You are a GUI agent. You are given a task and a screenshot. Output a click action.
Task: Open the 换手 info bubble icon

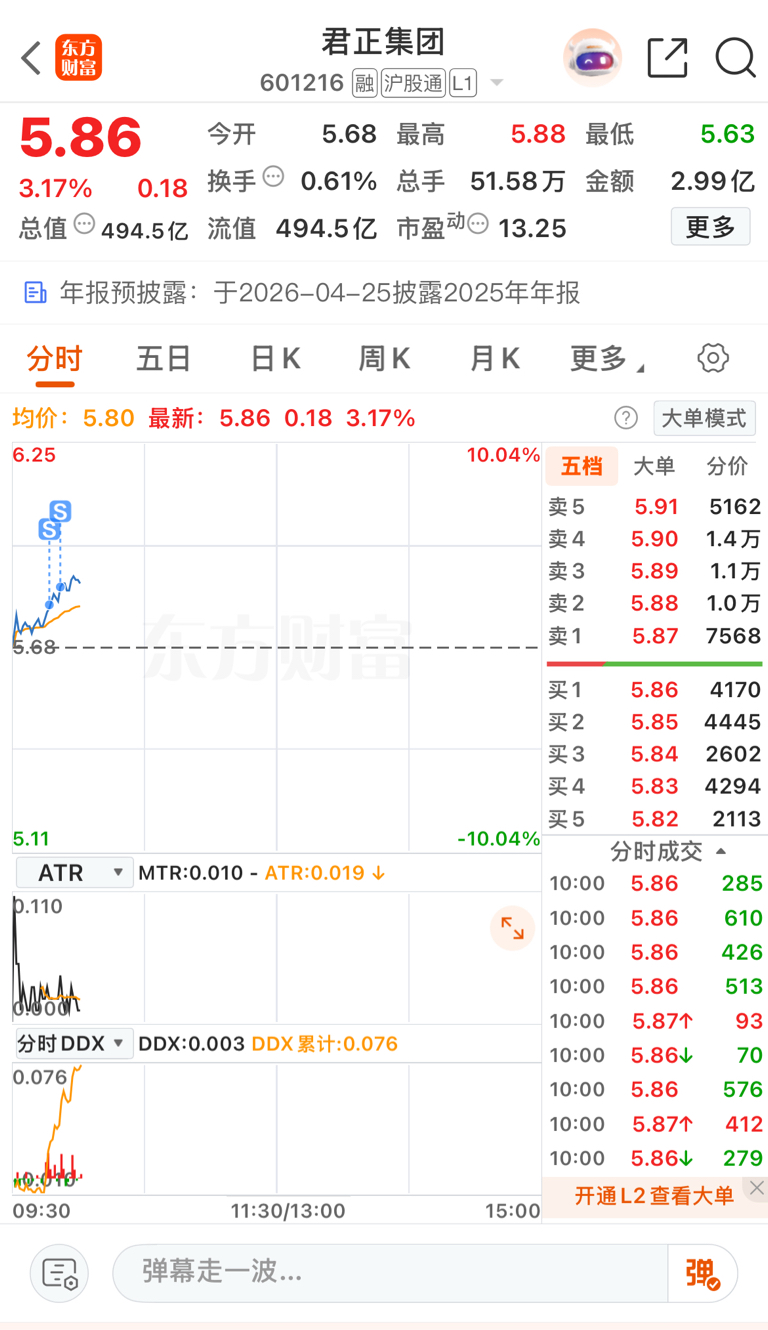pos(274,177)
